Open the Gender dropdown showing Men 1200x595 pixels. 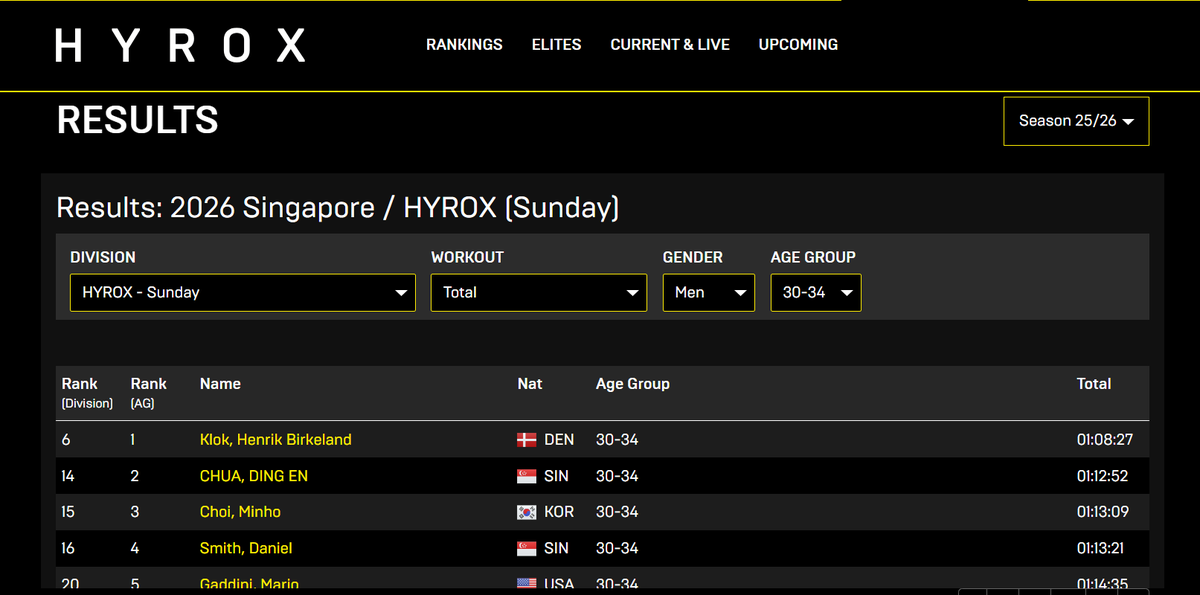[709, 293]
